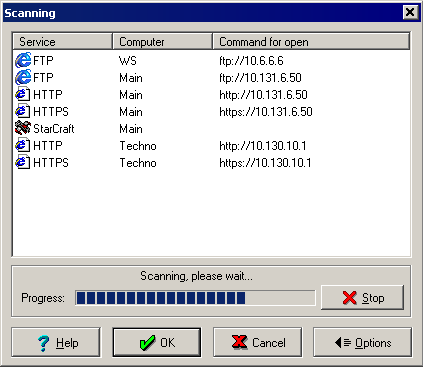Click the Command for open column header

[x=311, y=42]
